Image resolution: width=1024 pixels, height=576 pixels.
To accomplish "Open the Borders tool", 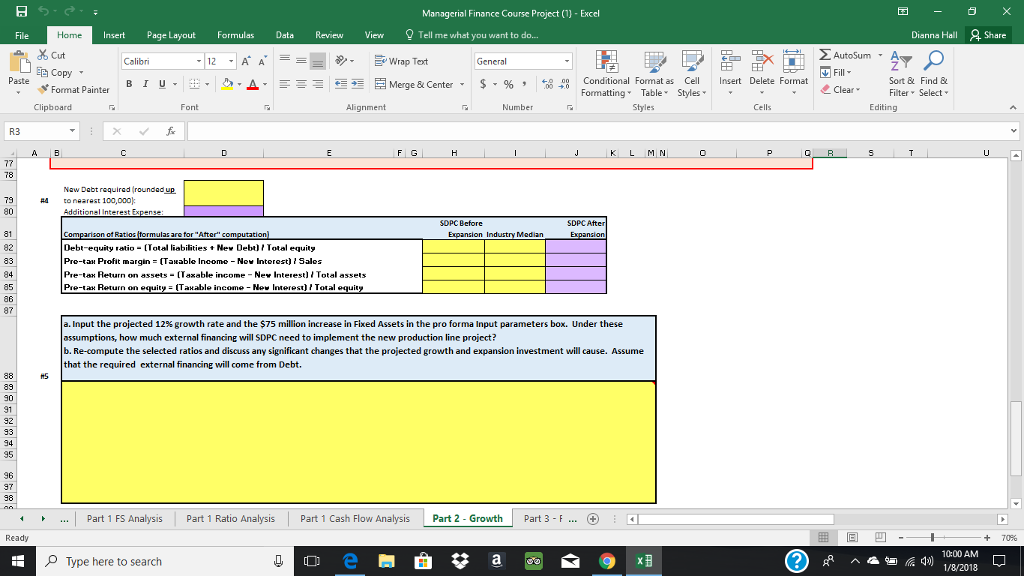I will point(195,84).
